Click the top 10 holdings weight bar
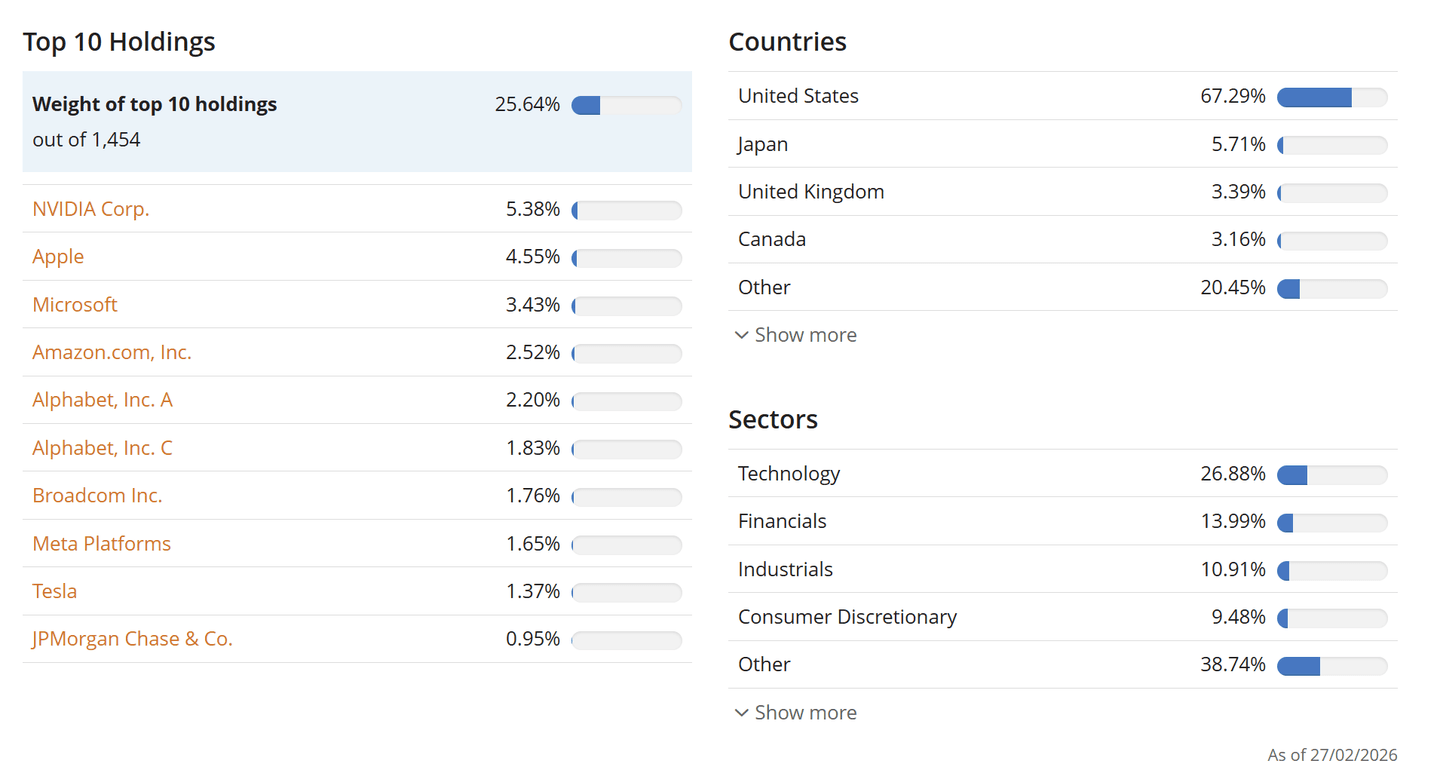This screenshot has width=1440, height=777. click(626, 105)
